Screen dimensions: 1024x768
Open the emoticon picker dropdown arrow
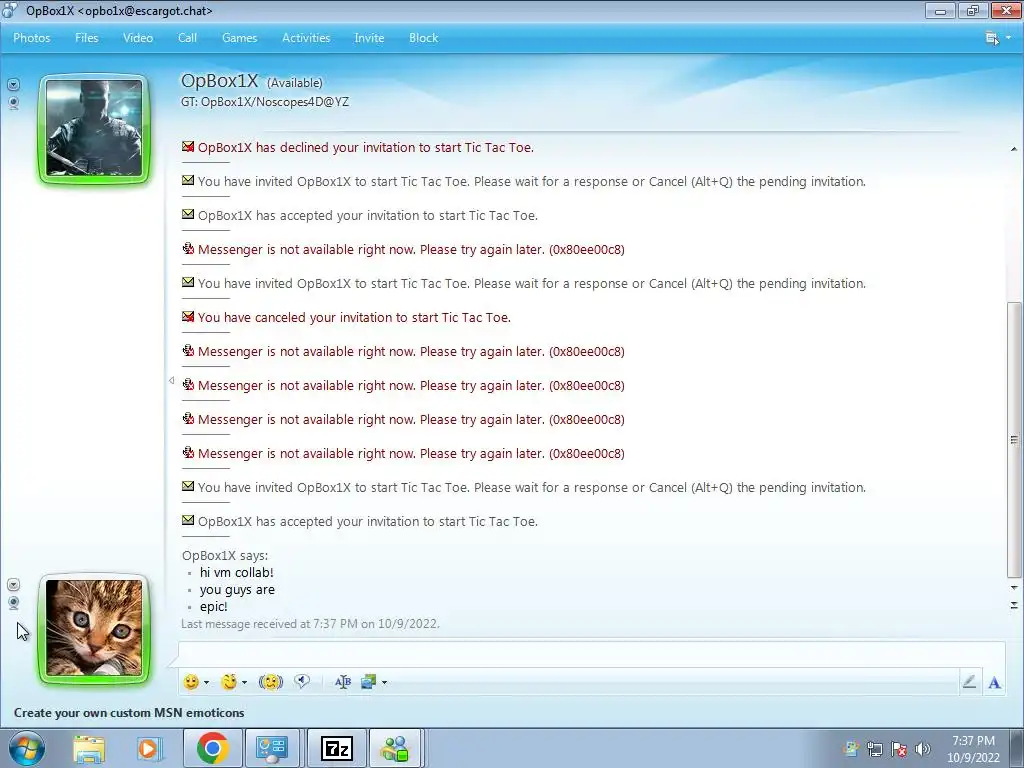click(206, 682)
